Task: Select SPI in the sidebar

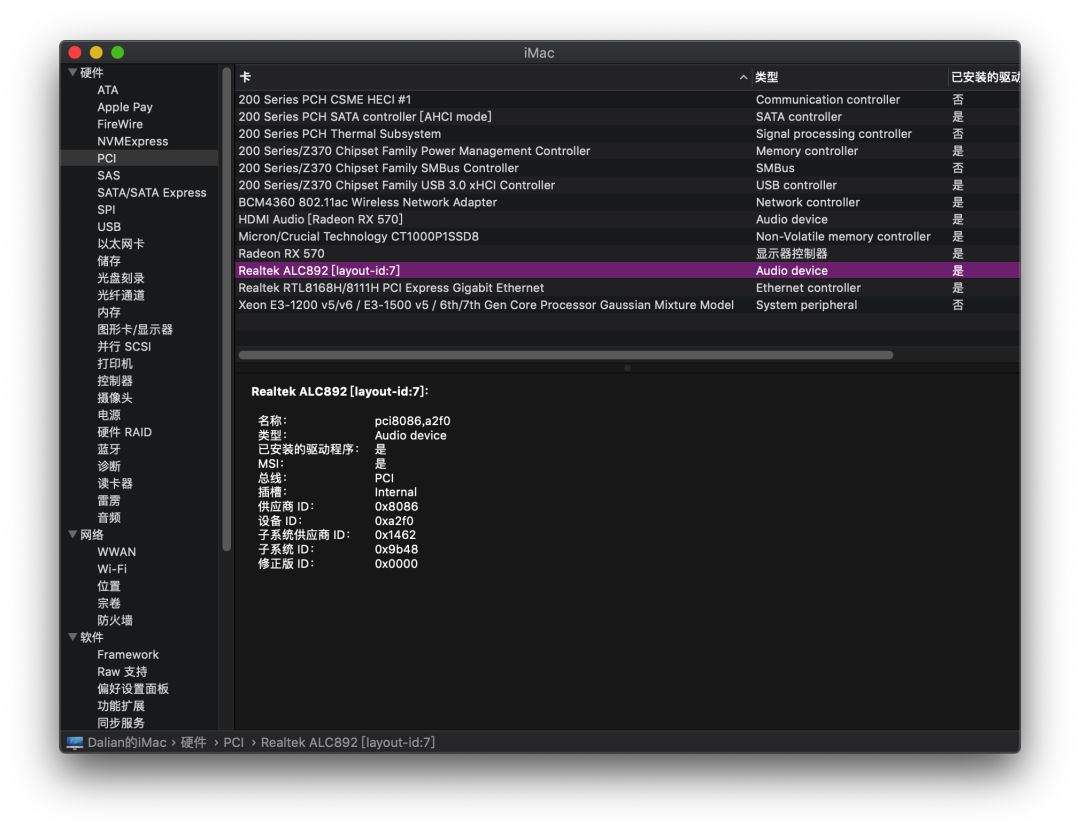Action: pyautogui.click(x=106, y=210)
